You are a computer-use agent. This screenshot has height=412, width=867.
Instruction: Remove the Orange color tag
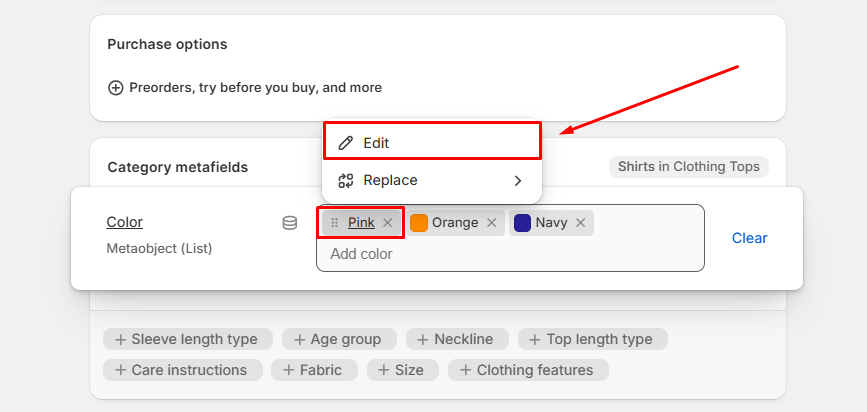[x=491, y=223]
